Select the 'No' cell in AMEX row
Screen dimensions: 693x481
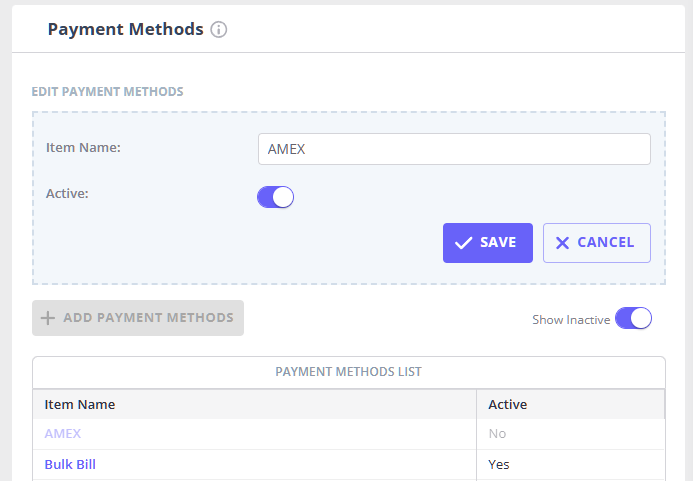tap(497, 434)
